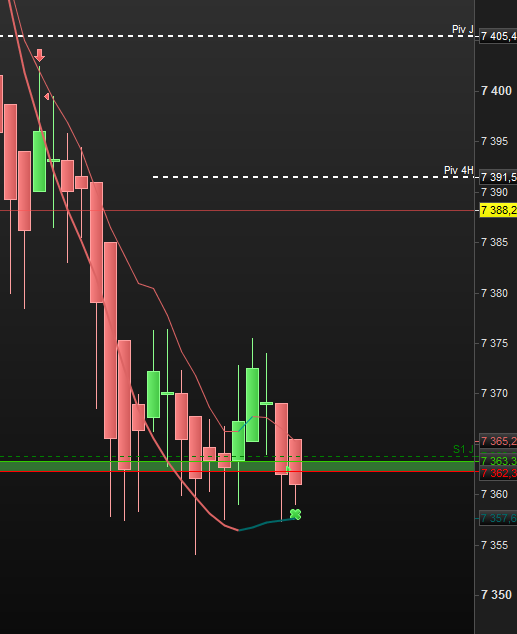Screen dimensions: 517x634
Task: Click the green 7 363,3 price tag
Action: coord(498,461)
